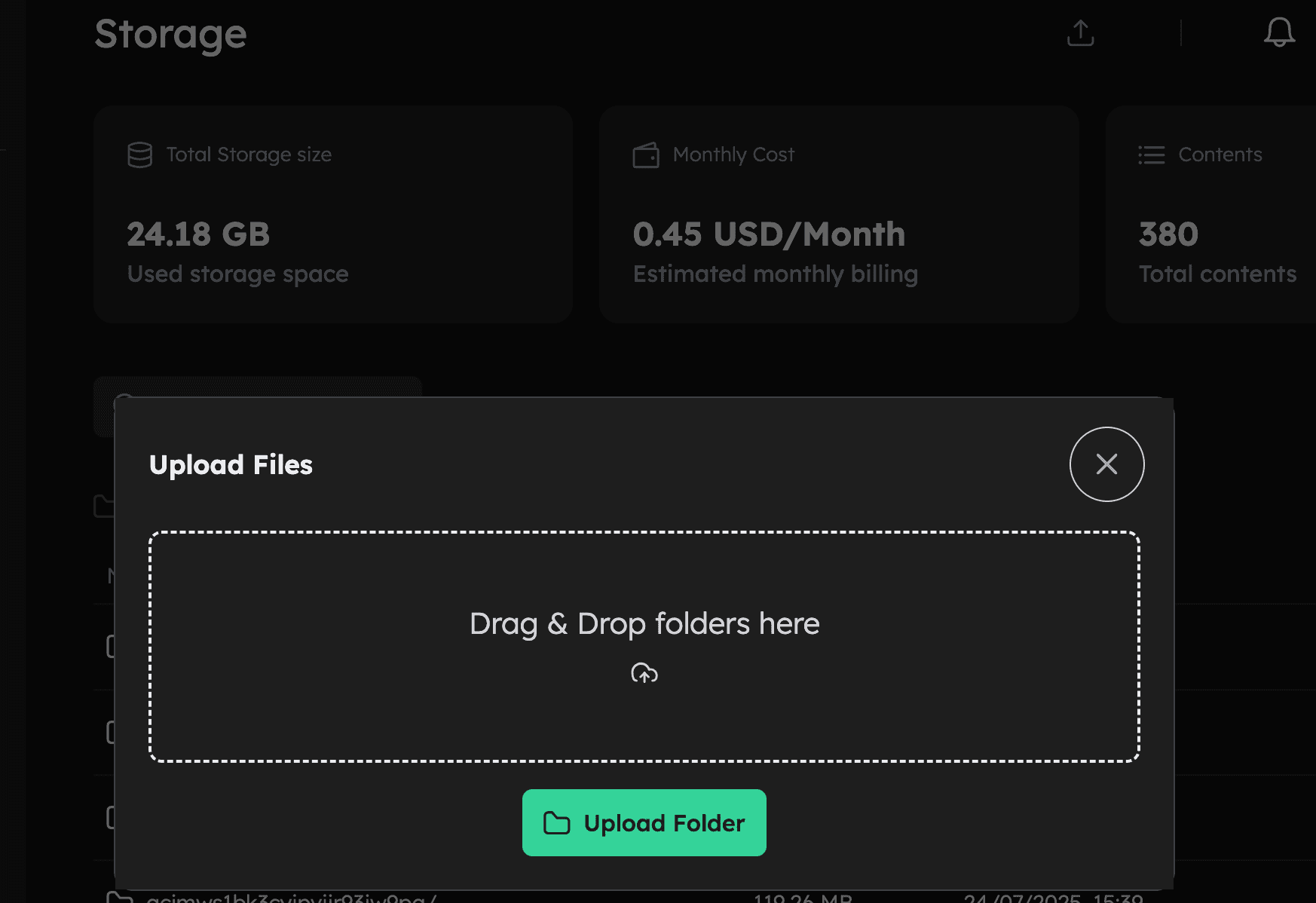Close the Upload Files dialog
Image resolution: width=1316 pixels, height=903 pixels.
tap(1106, 464)
